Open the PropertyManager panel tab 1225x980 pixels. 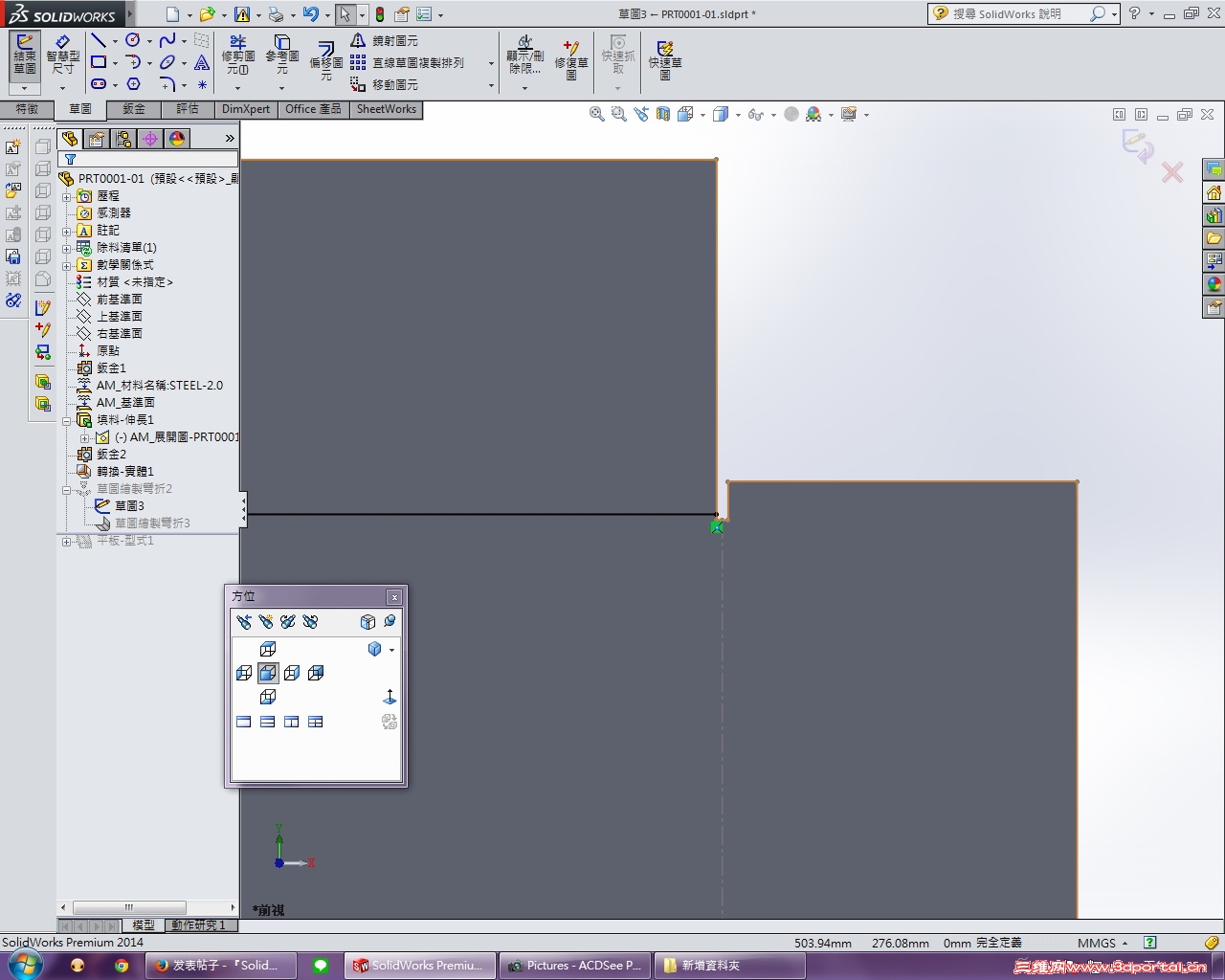click(97, 139)
